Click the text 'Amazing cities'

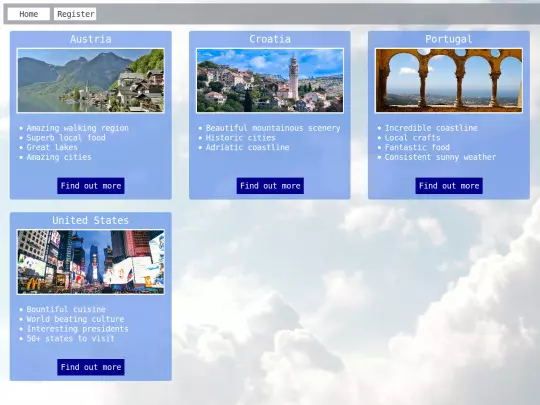coord(59,157)
